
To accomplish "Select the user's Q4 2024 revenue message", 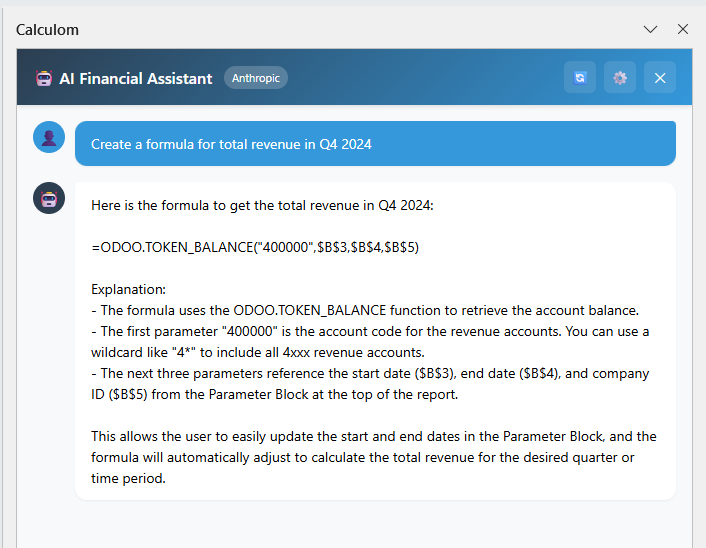I will pos(231,144).
